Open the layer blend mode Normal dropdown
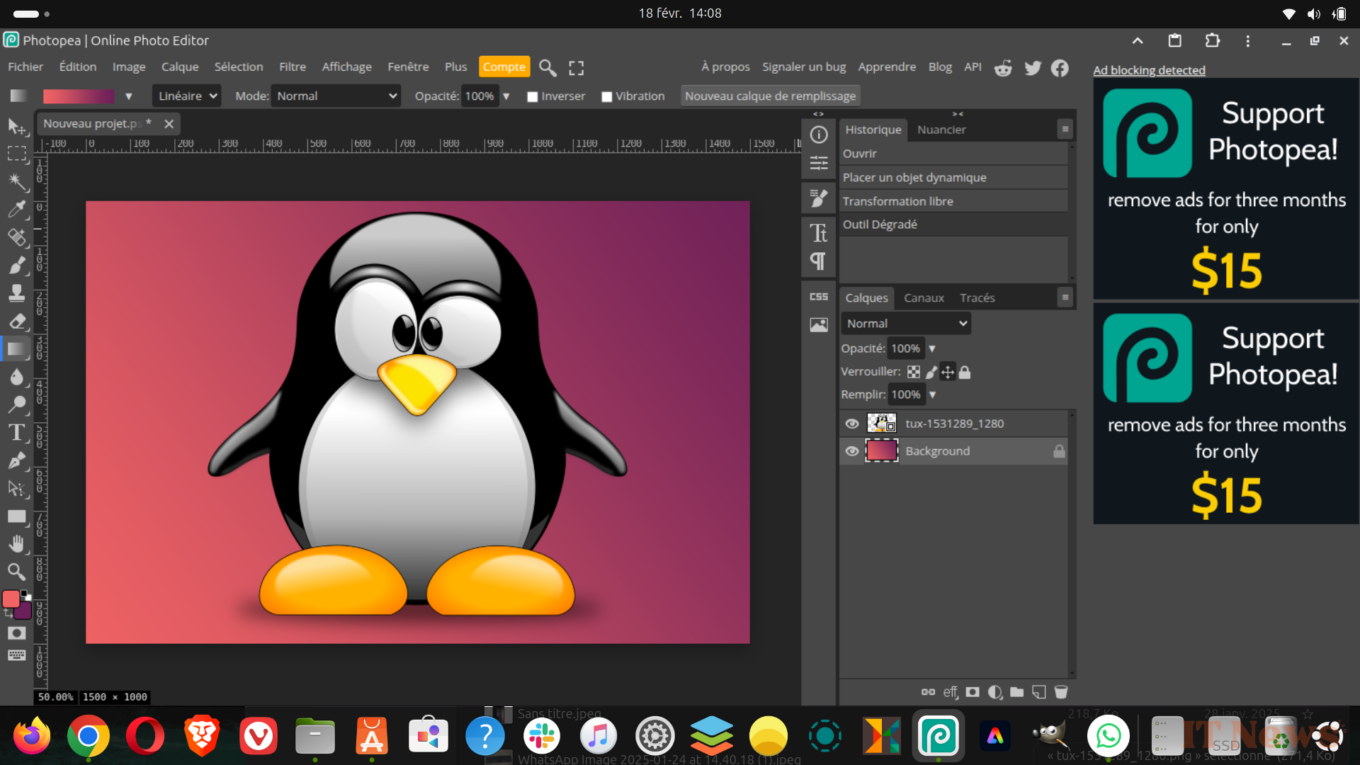 pyautogui.click(x=906, y=323)
